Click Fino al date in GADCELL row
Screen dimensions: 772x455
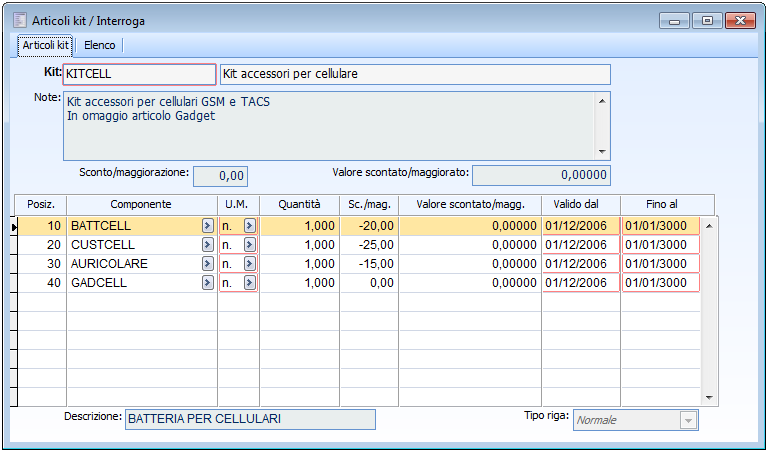pos(661,283)
